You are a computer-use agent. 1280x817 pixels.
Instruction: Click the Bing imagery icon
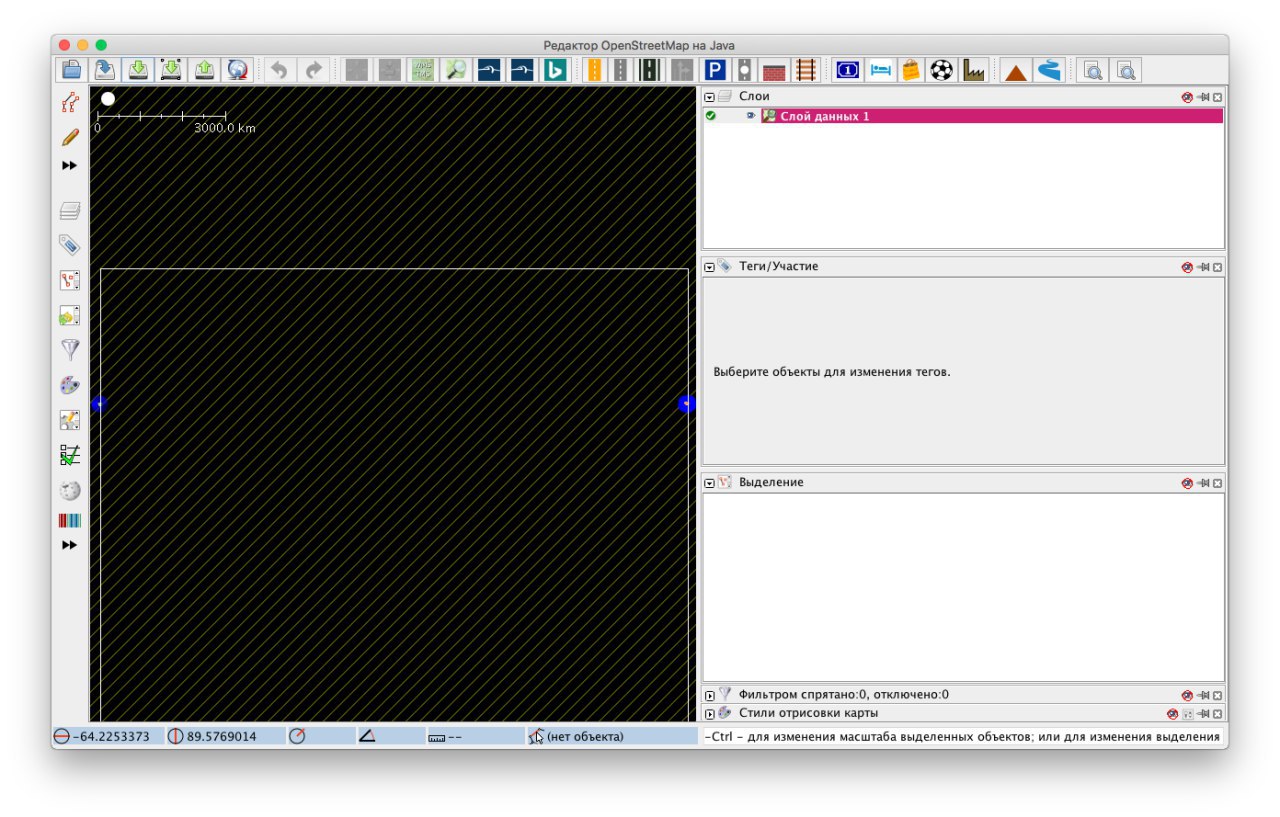[554, 70]
